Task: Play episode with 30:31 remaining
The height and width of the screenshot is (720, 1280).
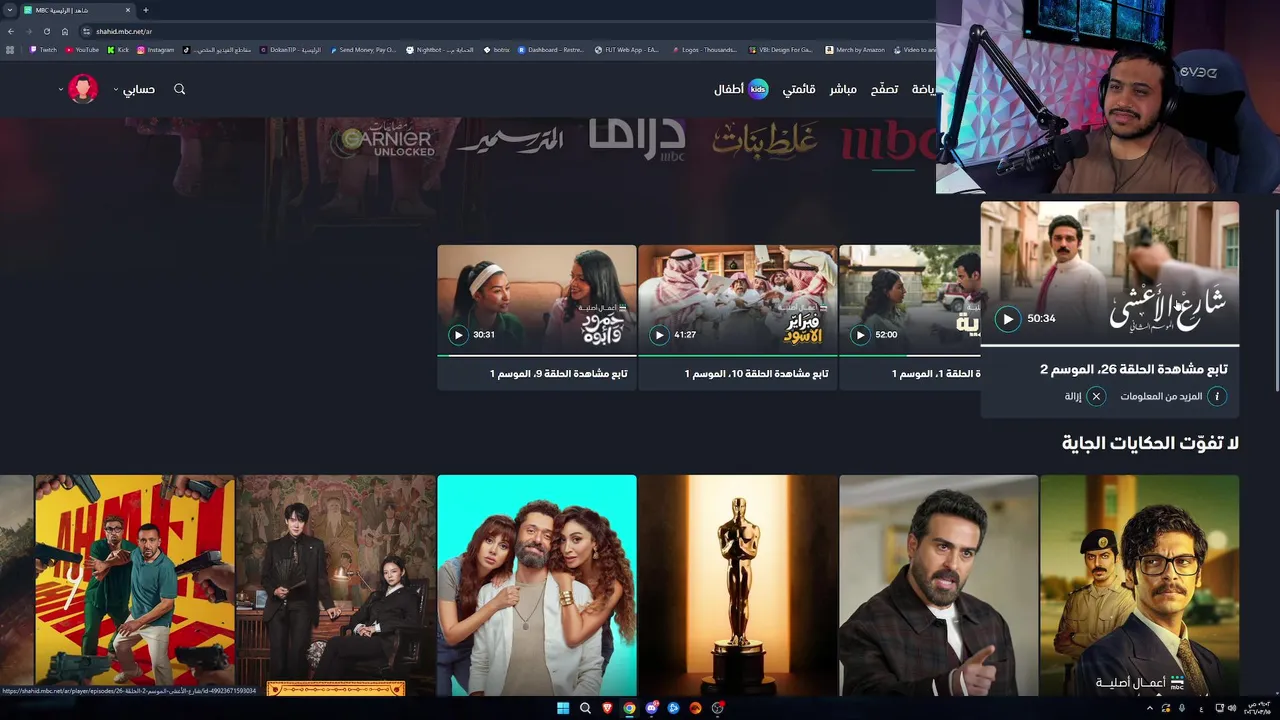Action: [458, 335]
